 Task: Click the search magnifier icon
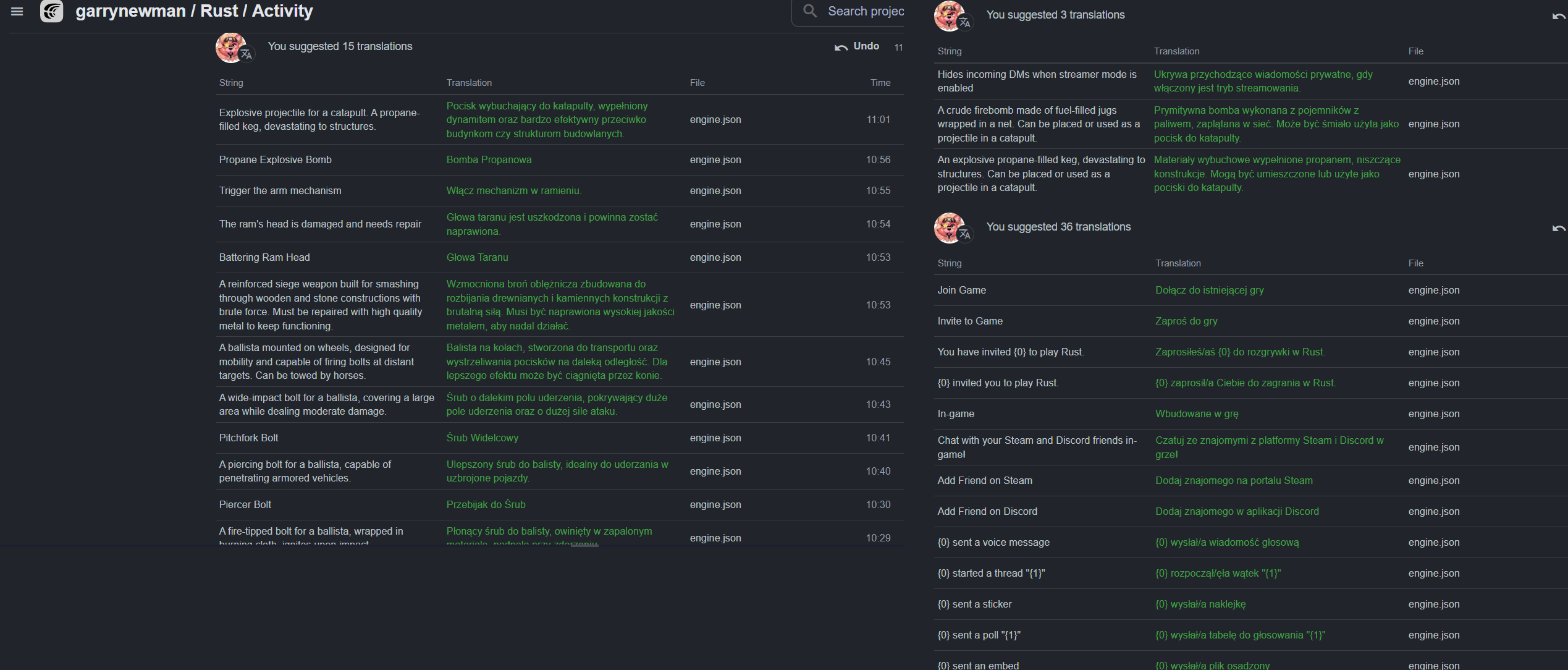point(810,11)
